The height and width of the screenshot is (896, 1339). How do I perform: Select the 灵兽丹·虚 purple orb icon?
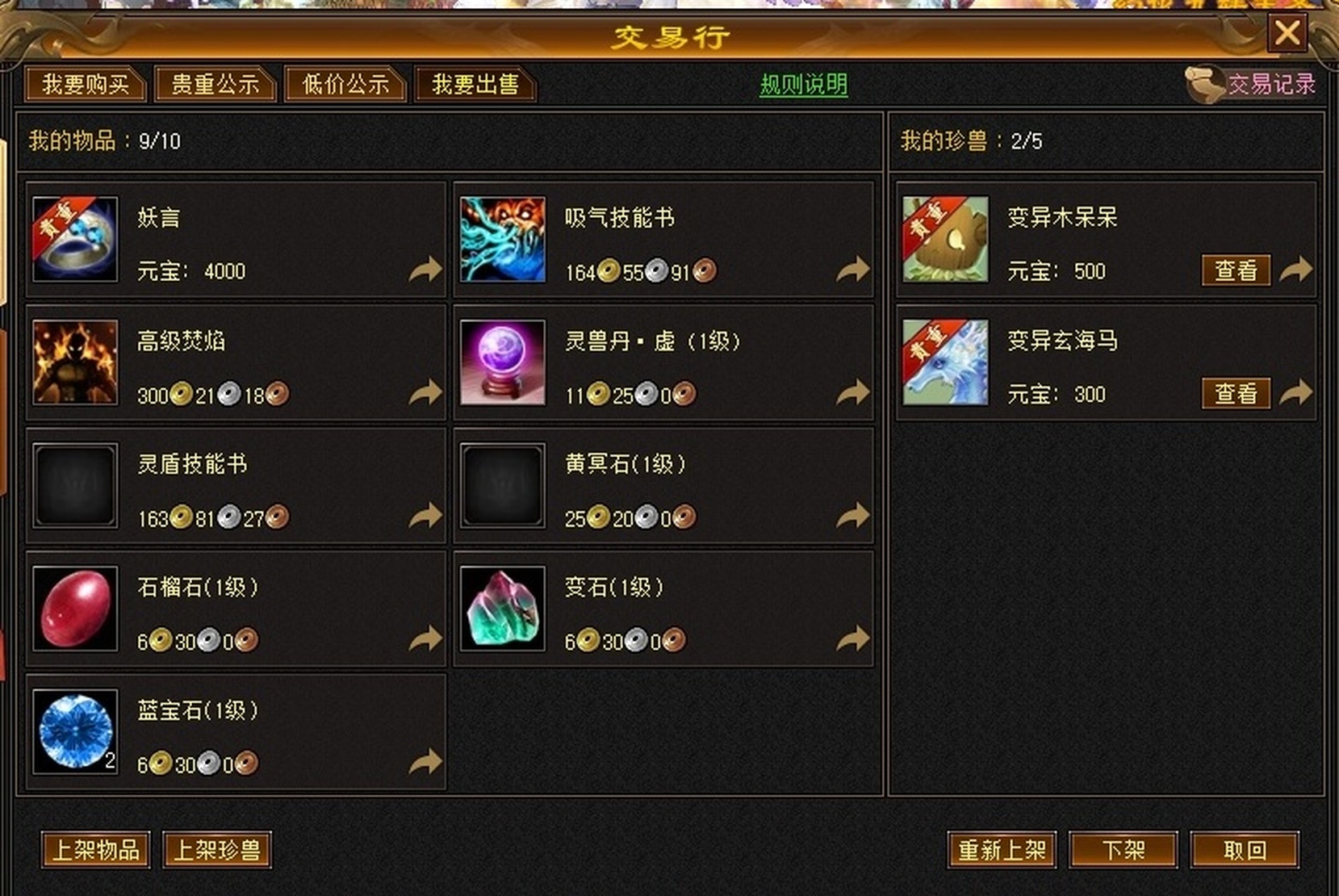click(503, 362)
